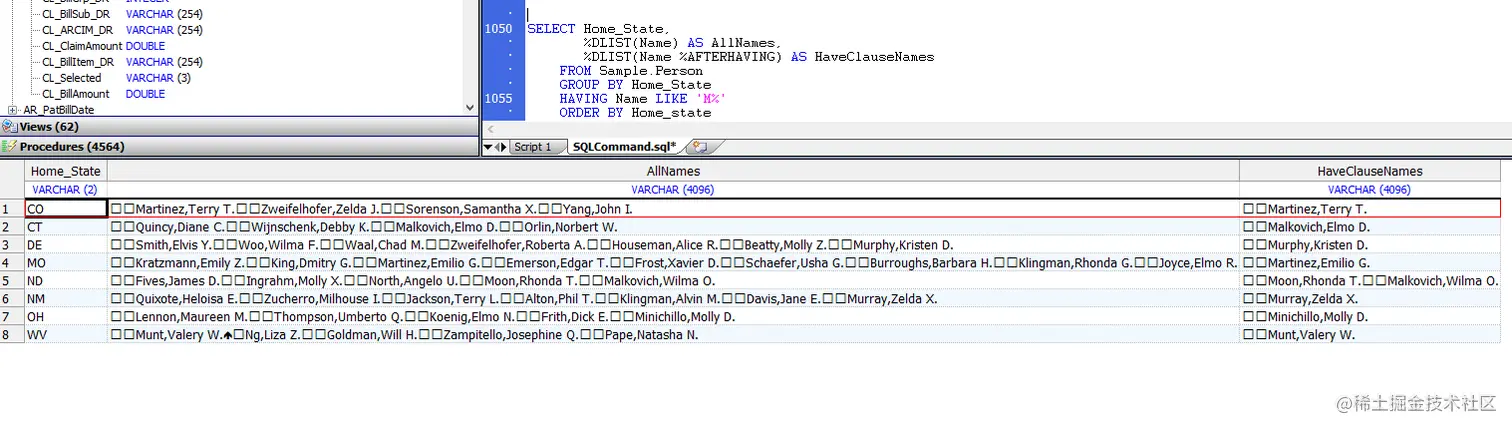Viewport: 1512px width, 429px height.
Task: Select result row number 6
Action: point(12,299)
